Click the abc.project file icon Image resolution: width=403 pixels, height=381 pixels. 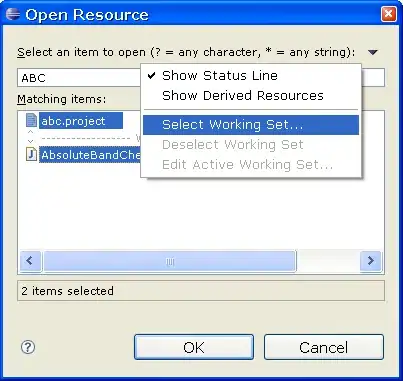(31, 120)
